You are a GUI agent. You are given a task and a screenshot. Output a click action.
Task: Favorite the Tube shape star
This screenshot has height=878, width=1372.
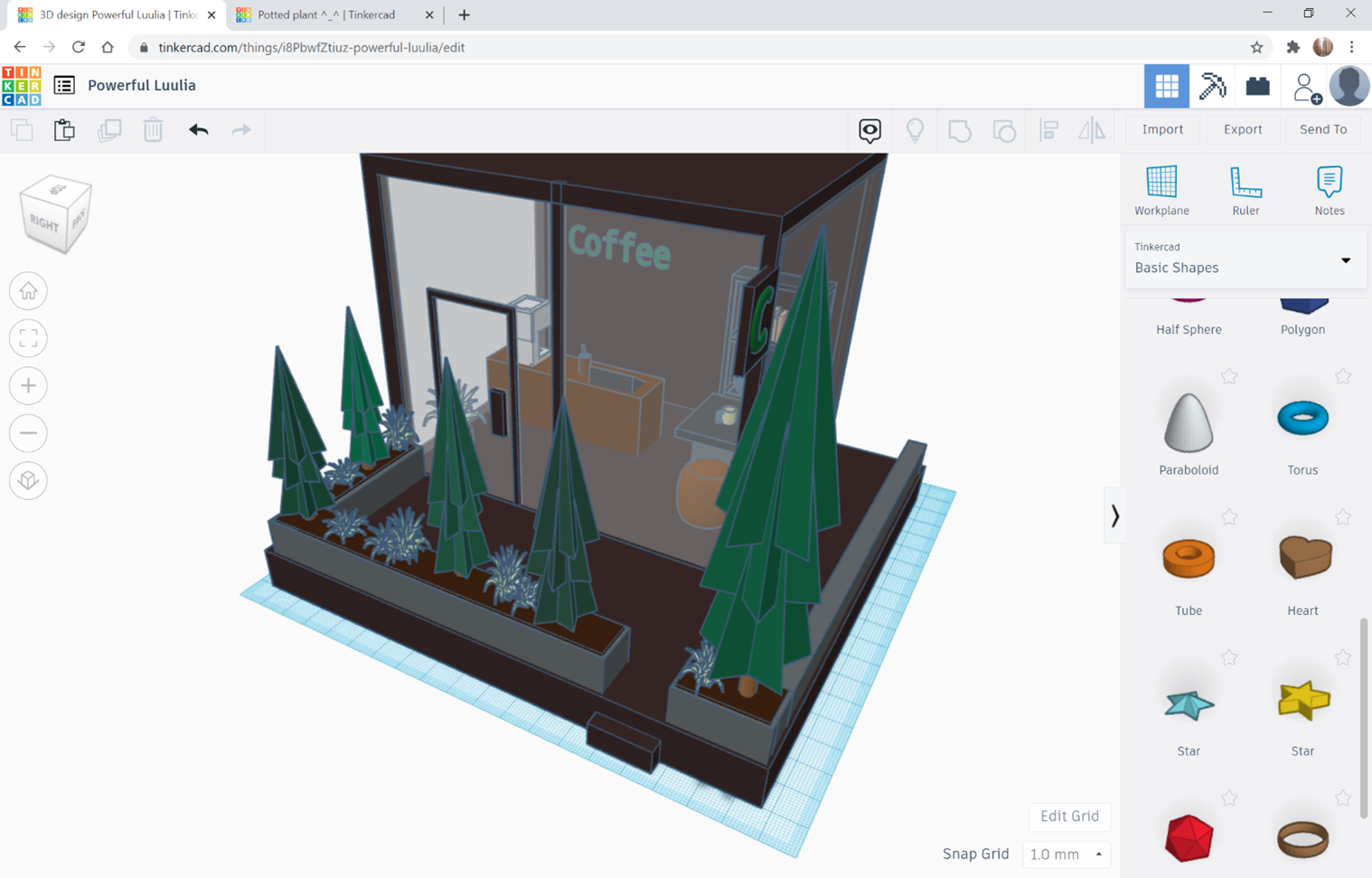[1229, 517]
